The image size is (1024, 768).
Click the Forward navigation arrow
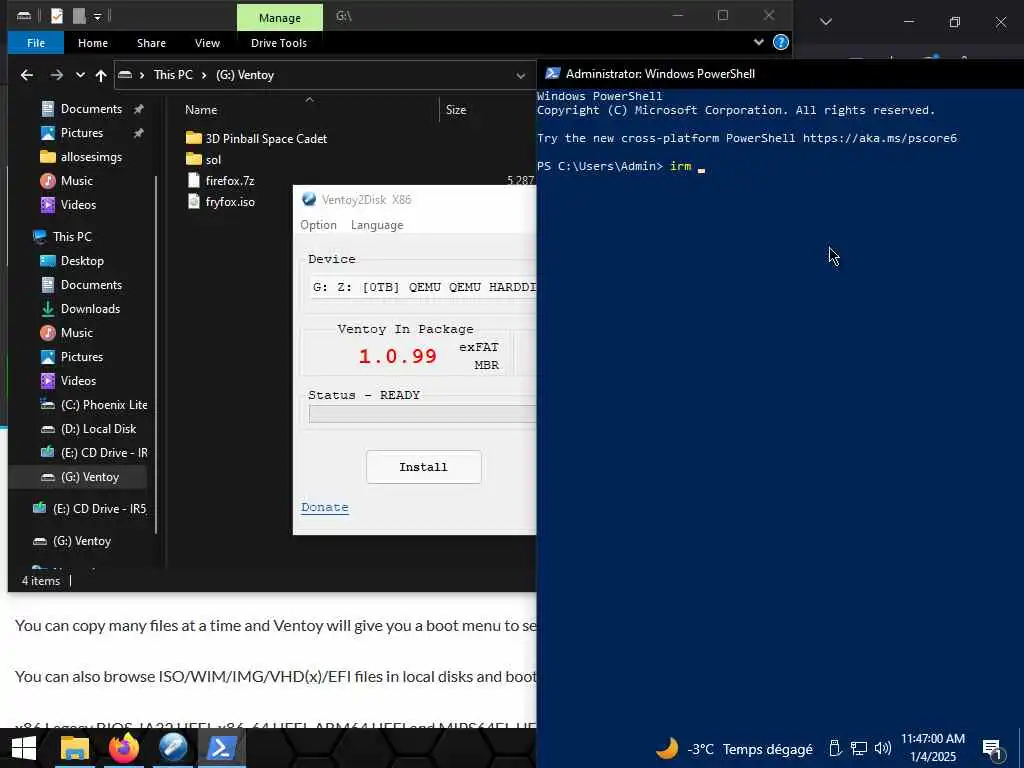pos(57,75)
